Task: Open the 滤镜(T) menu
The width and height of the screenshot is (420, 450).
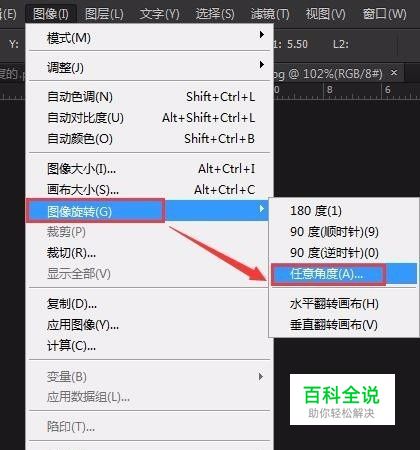Action: coord(270,14)
